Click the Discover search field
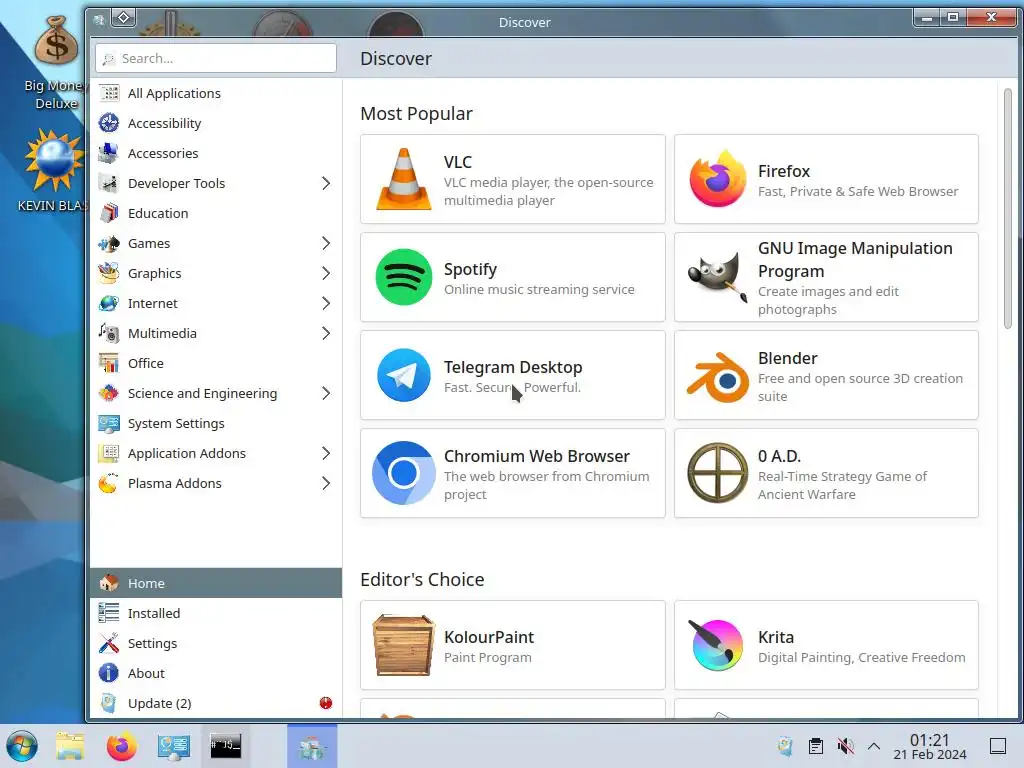1024x768 pixels. pyautogui.click(x=216, y=58)
